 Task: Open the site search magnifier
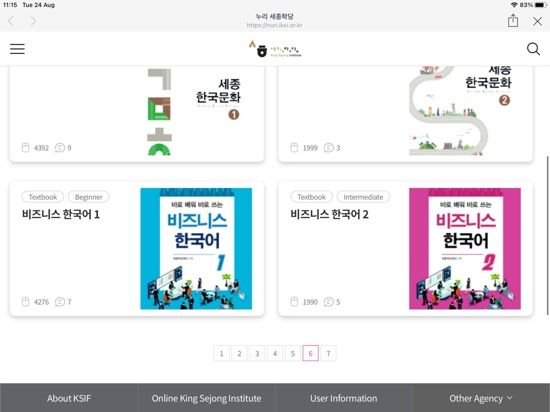533,49
